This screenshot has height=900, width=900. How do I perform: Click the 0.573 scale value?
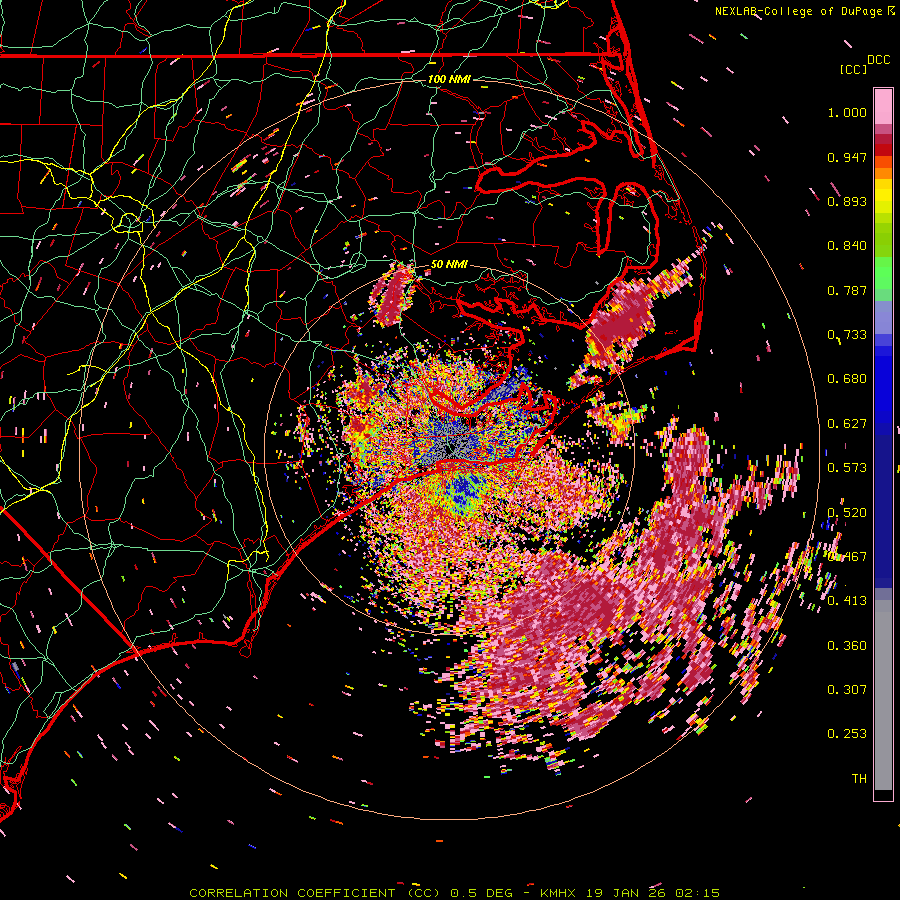click(x=847, y=468)
